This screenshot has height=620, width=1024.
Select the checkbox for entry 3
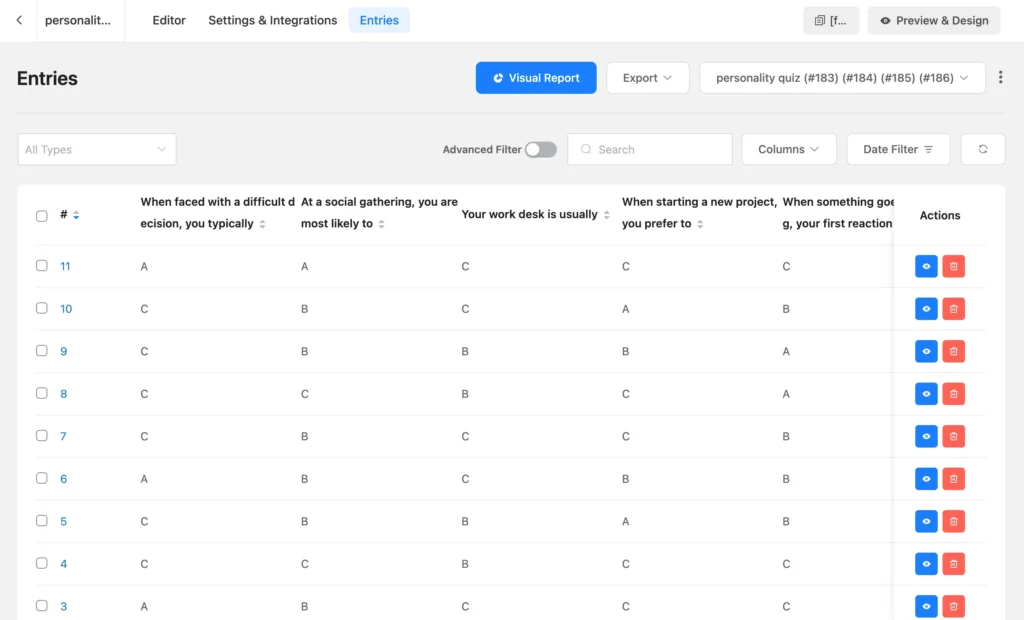point(42,605)
